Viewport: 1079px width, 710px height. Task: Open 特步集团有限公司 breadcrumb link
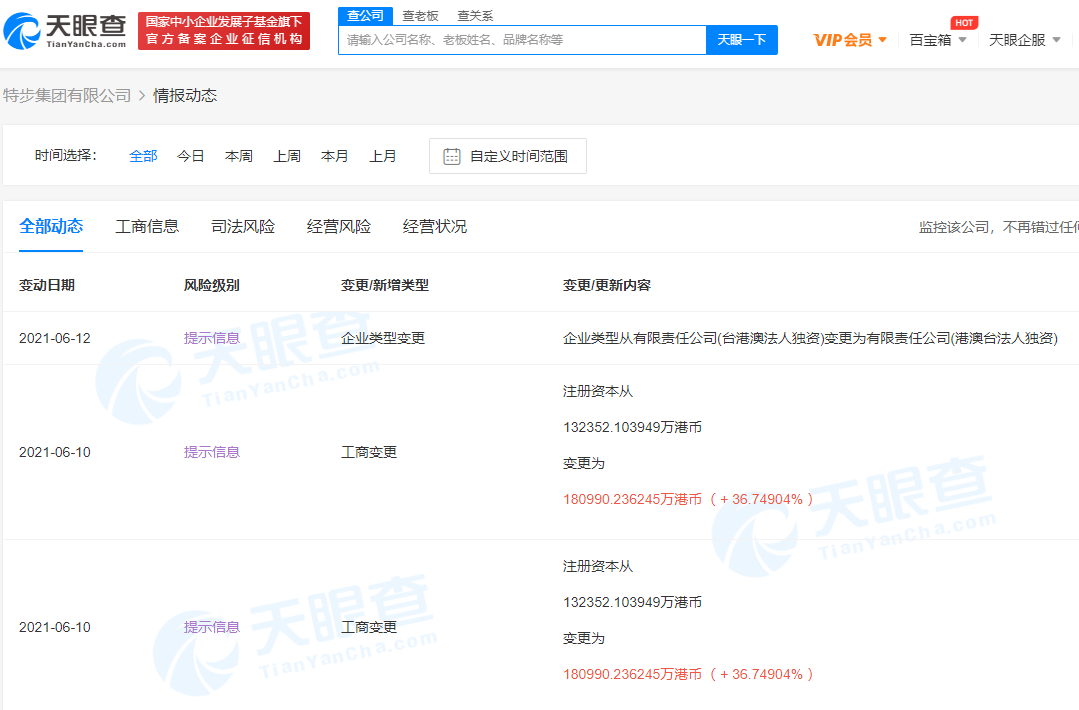click(x=67, y=95)
